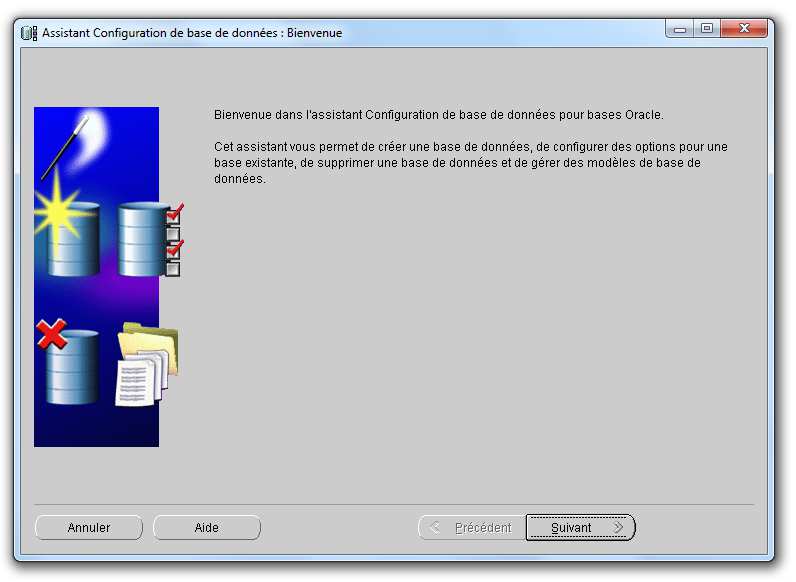Click the lower red-checked box beside database
The width and height of the screenshot is (796, 582).
click(x=173, y=251)
